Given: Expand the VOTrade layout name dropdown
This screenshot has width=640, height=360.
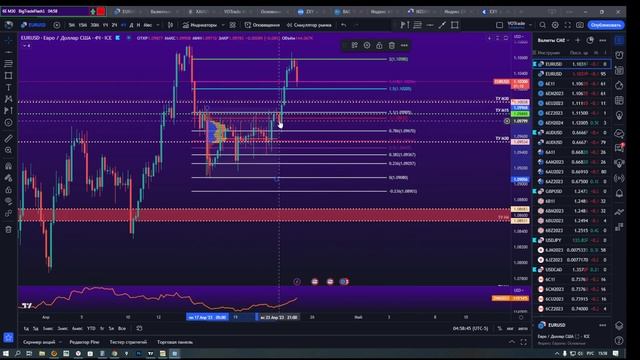Looking at the screenshot, I should 530,25.
